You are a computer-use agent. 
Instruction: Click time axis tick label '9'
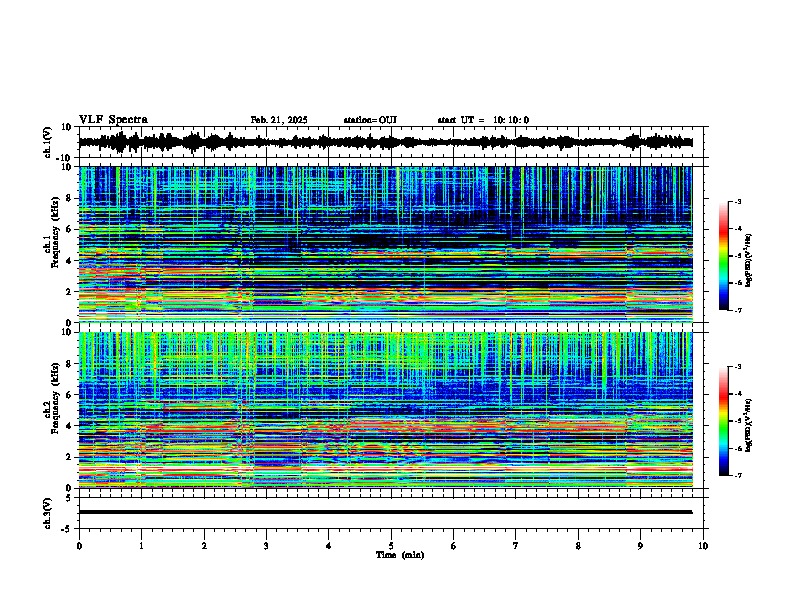coord(640,546)
